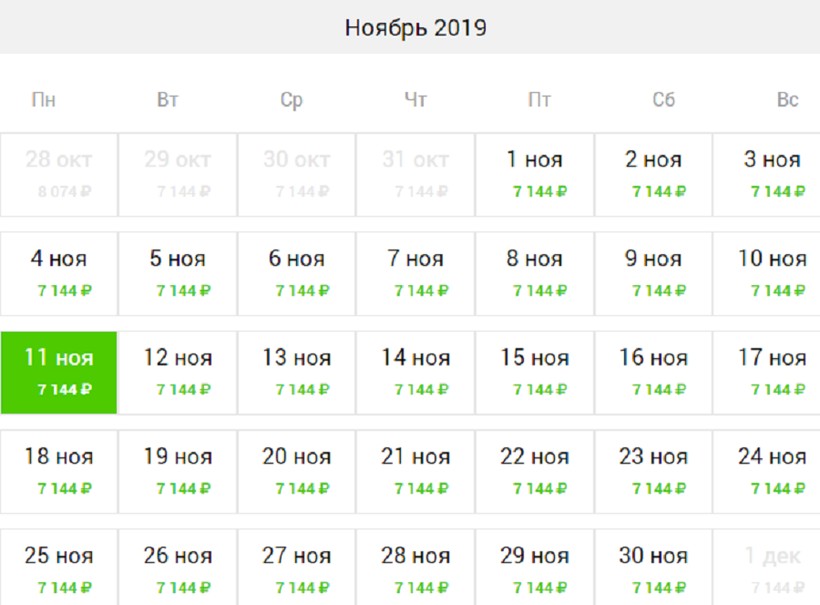
Task: Choose the 17 ноя date
Action: tap(770, 372)
